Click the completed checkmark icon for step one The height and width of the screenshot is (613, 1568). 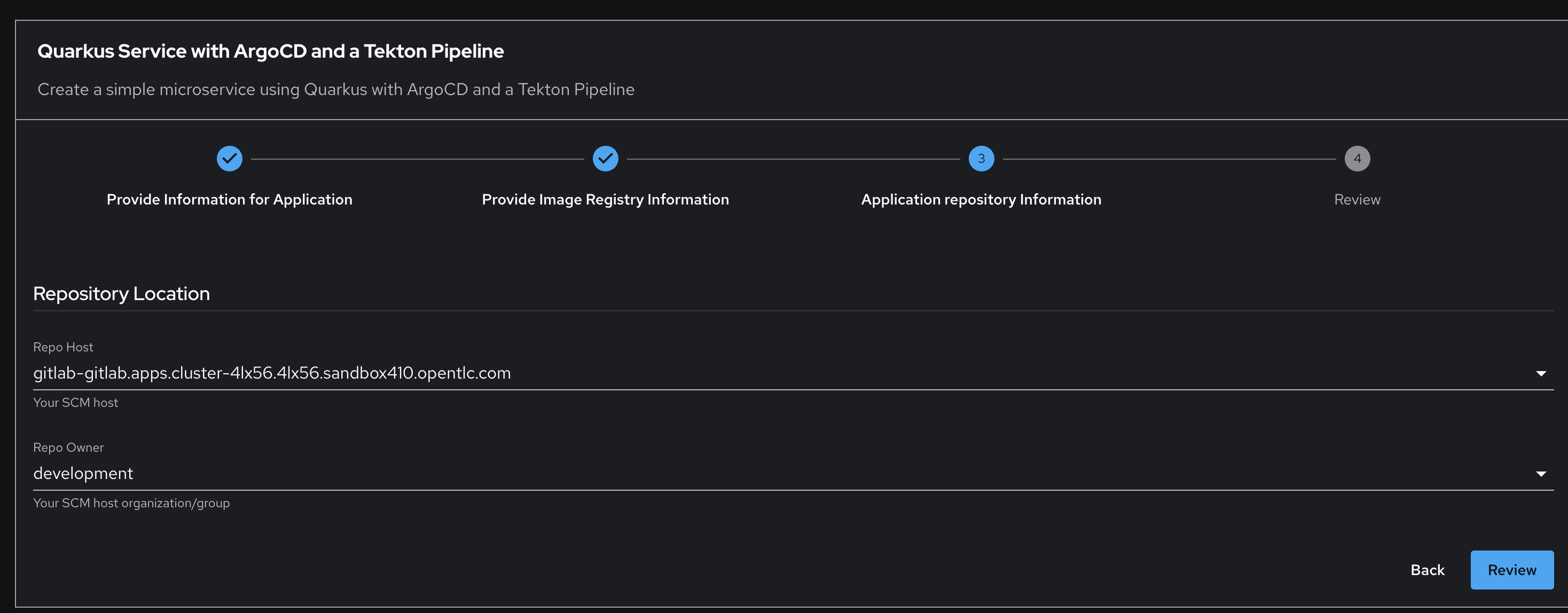click(230, 159)
